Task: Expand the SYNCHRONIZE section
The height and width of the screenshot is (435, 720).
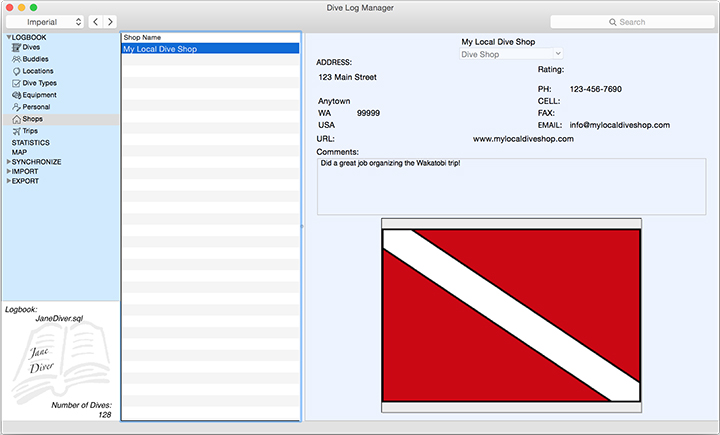Action: (x=8, y=161)
